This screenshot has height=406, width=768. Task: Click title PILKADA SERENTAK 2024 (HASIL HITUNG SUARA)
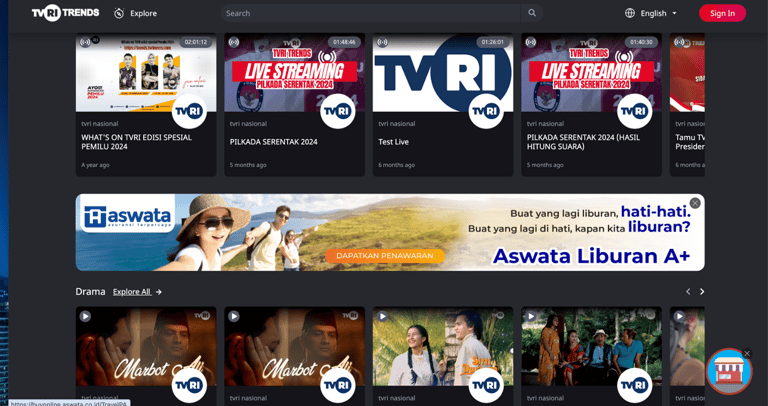coord(583,142)
